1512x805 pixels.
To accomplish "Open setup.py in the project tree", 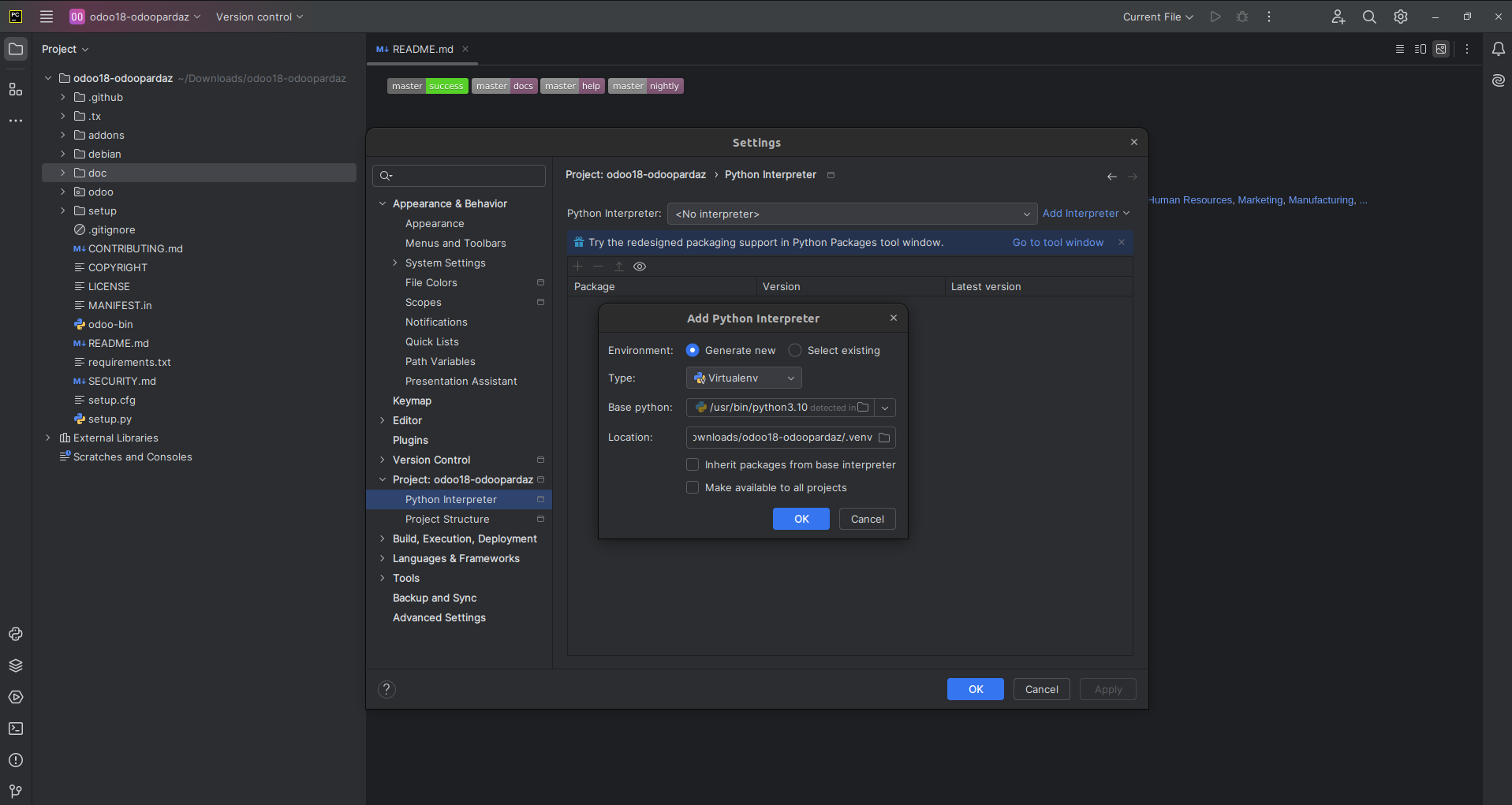I will [110, 419].
